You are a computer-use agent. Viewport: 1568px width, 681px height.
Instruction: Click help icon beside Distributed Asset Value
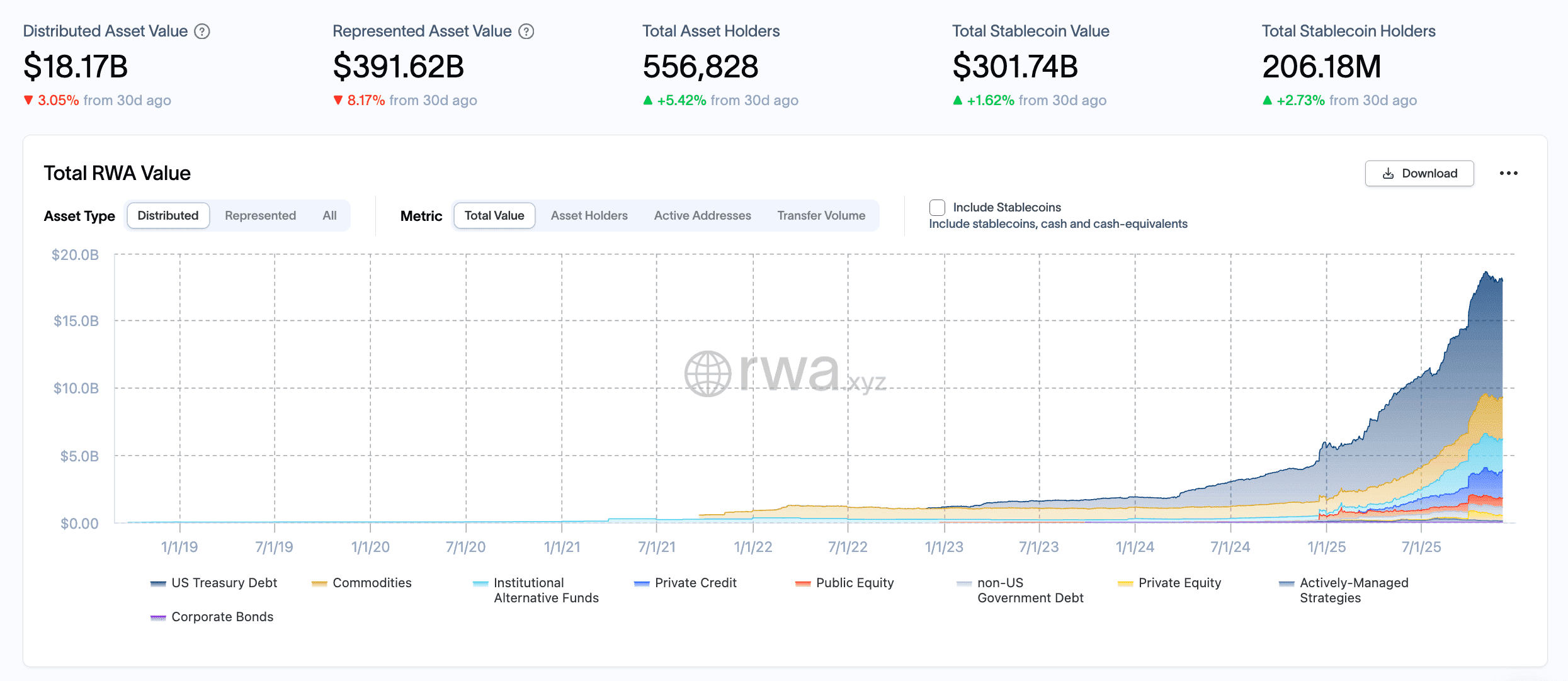pos(202,31)
